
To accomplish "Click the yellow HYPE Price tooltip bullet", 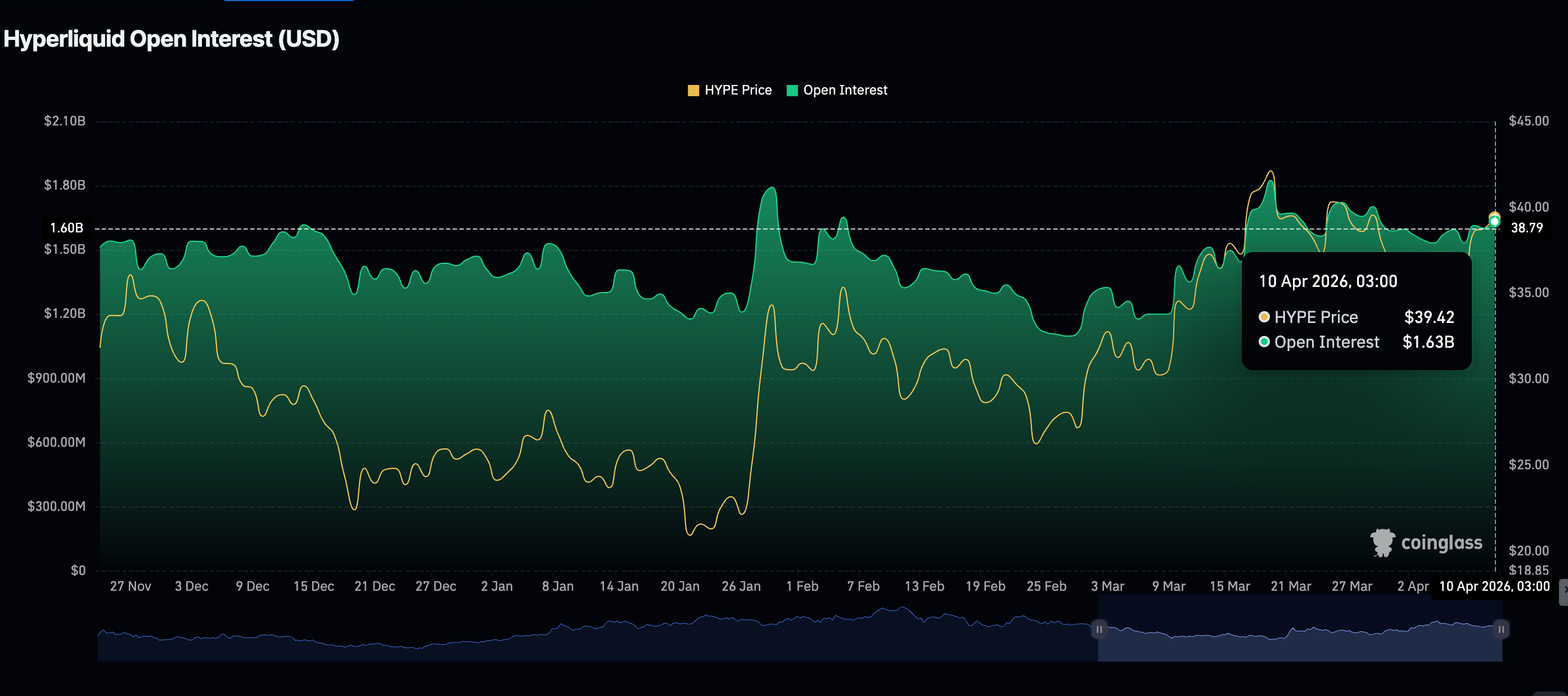I will tap(1264, 317).
